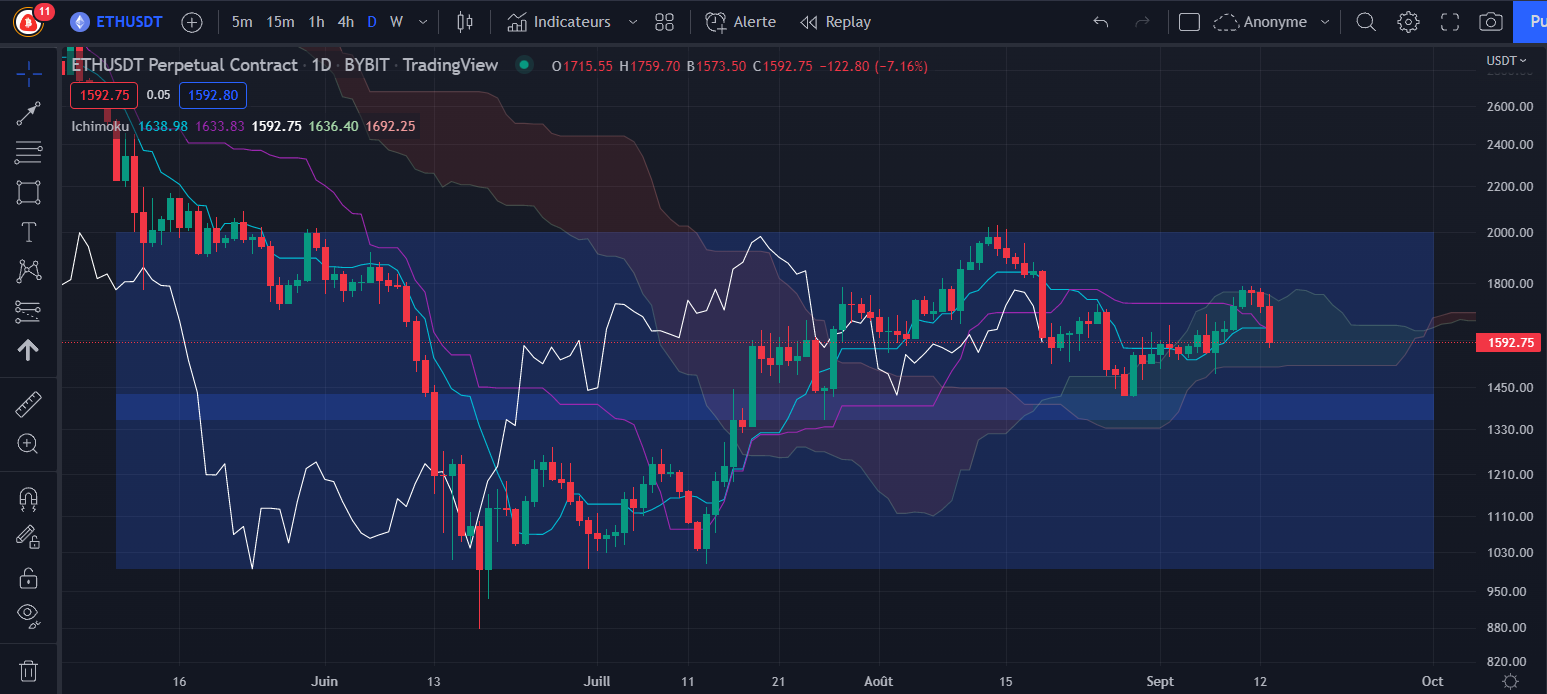Open the USDT currency dropdown
Viewport: 1547px width, 694px height.
(1507, 61)
